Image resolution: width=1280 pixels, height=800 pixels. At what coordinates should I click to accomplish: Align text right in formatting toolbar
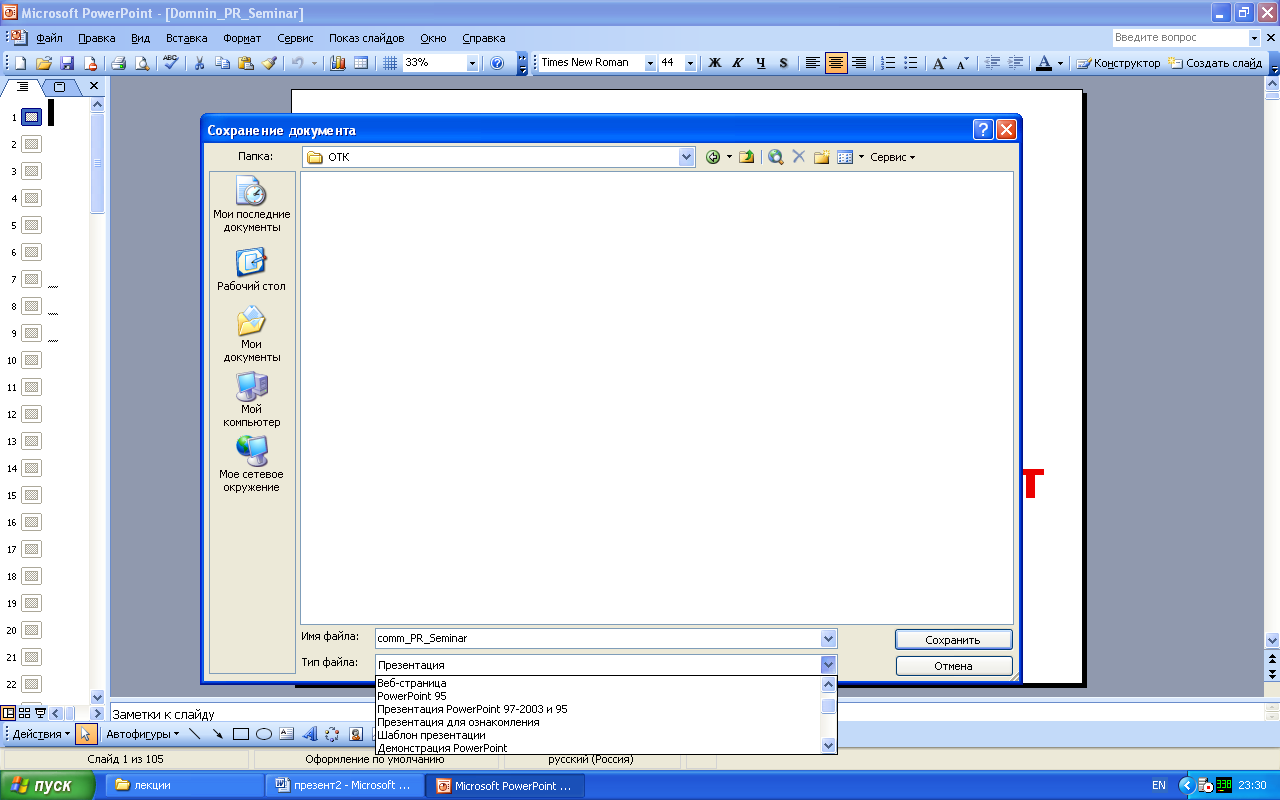[859, 63]
